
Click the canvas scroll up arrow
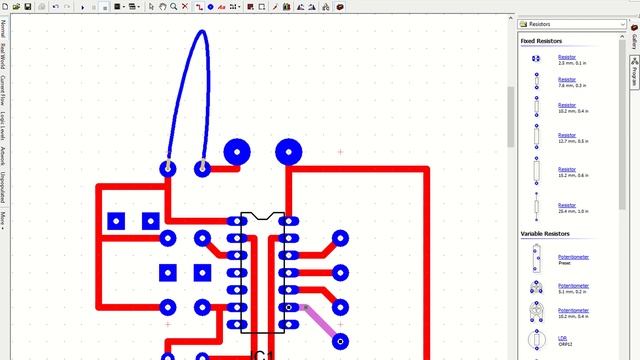[x=510, y=18]
